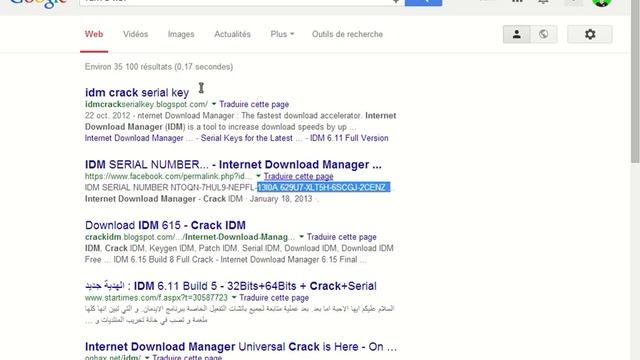
Task: Click the blue search button
Action: 423,2
